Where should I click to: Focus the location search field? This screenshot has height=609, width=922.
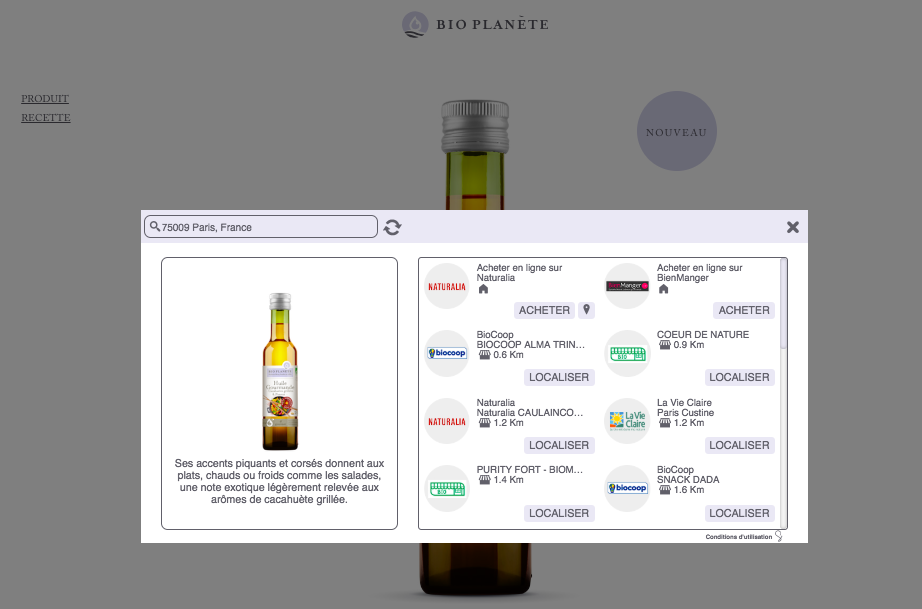(x=260, y=227)
